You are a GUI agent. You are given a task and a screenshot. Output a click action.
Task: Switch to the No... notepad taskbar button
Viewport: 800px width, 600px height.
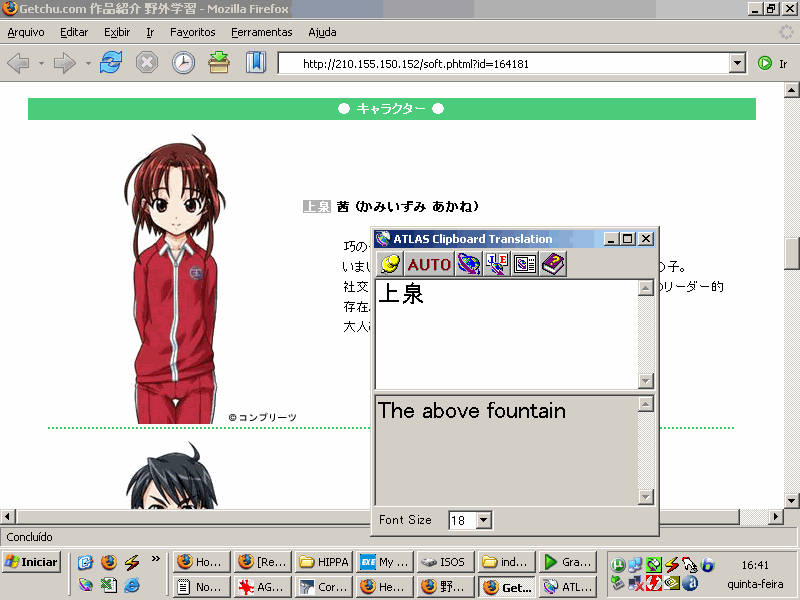point(202,587)
